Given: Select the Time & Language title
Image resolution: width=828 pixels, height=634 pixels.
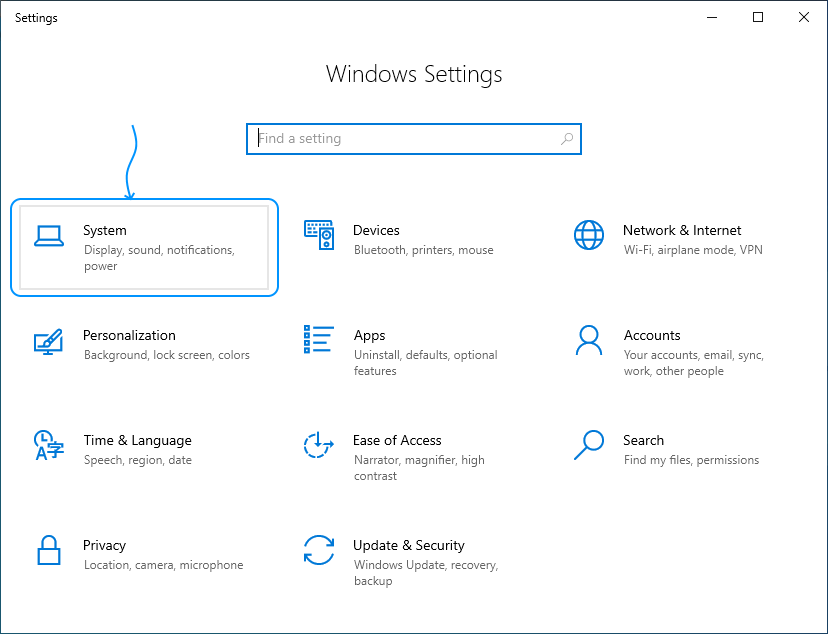Looking at the screenshot, I should [137, 441].
